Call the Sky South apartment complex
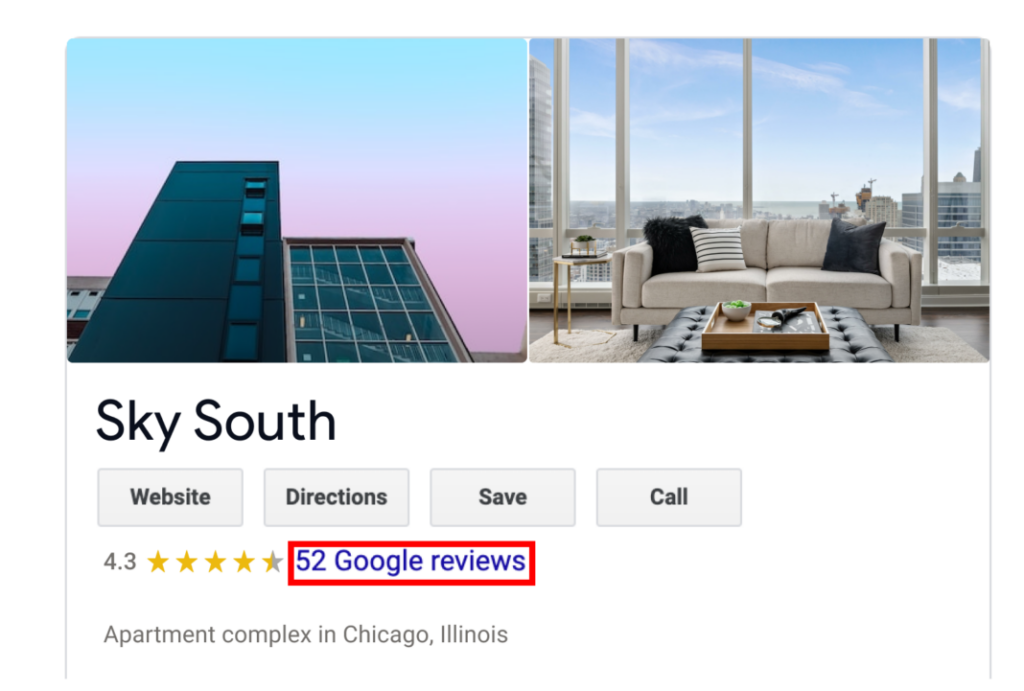Screen dimensions: 1024x691 (x=669, y=497)
